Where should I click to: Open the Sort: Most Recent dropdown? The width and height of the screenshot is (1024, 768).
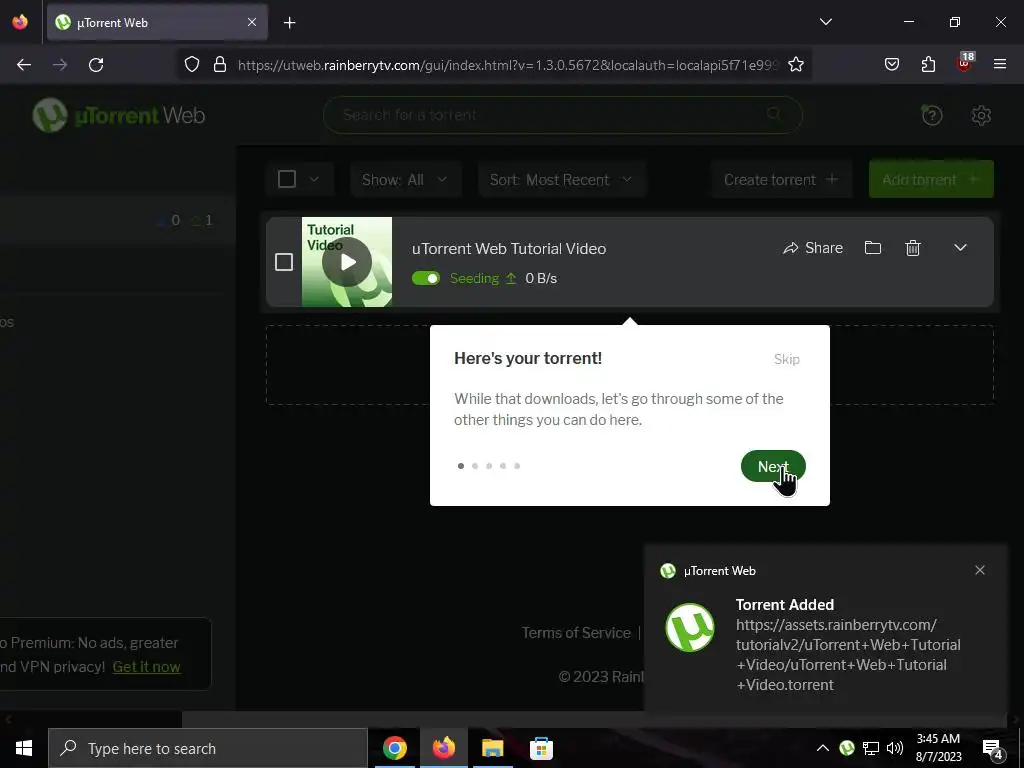[x=562, y=180]
